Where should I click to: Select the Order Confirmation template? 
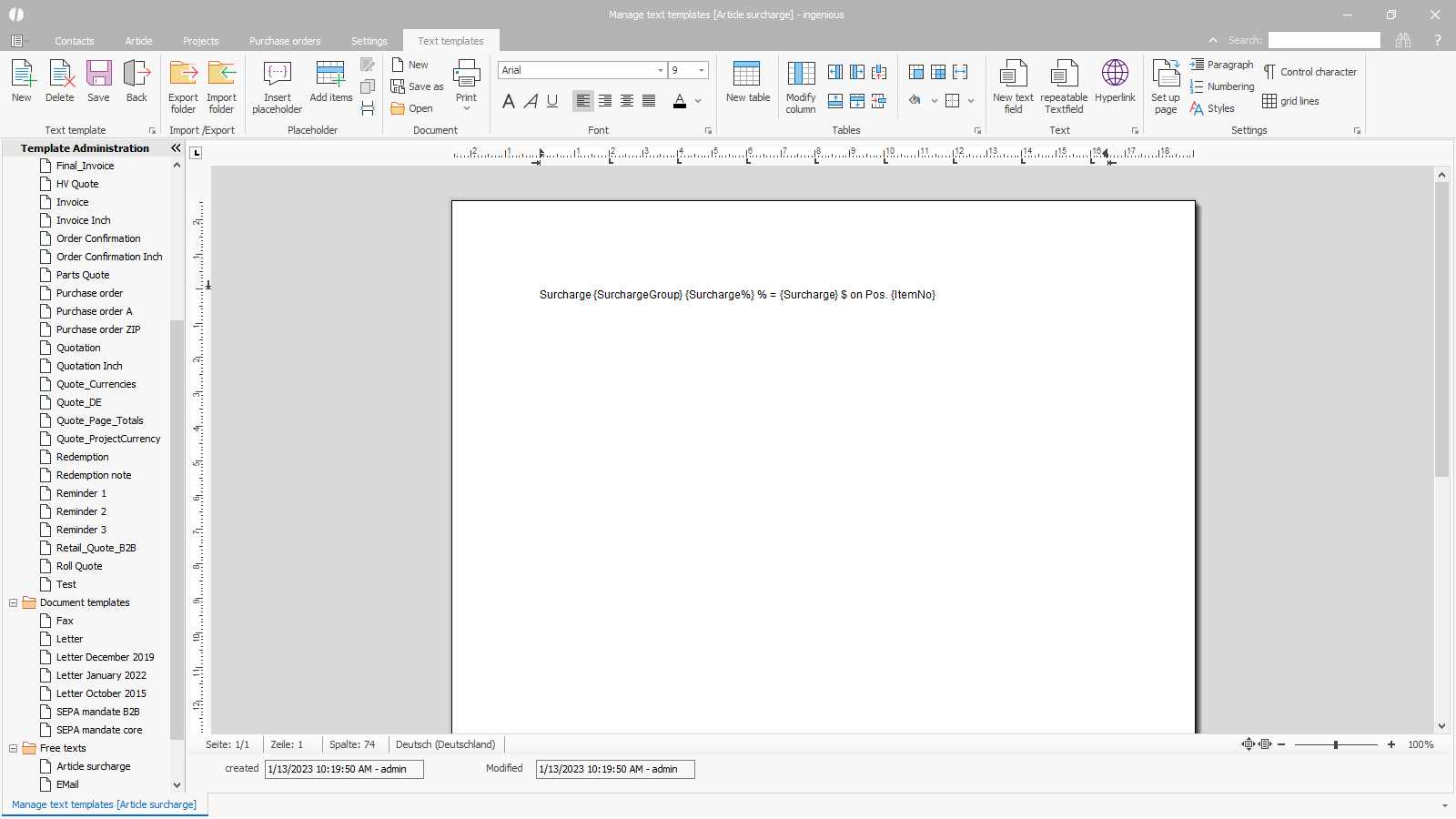98,238
